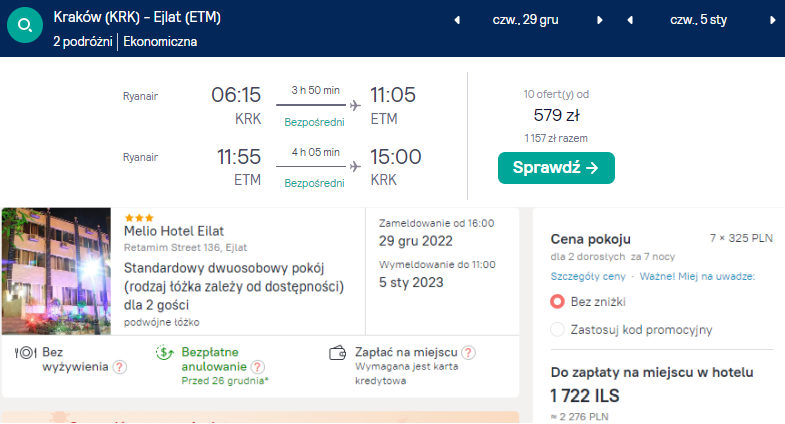Viewport: 785px width, 424px height.
Task: Click the czw., 29 gru departure date
Action: coord(526,20)
